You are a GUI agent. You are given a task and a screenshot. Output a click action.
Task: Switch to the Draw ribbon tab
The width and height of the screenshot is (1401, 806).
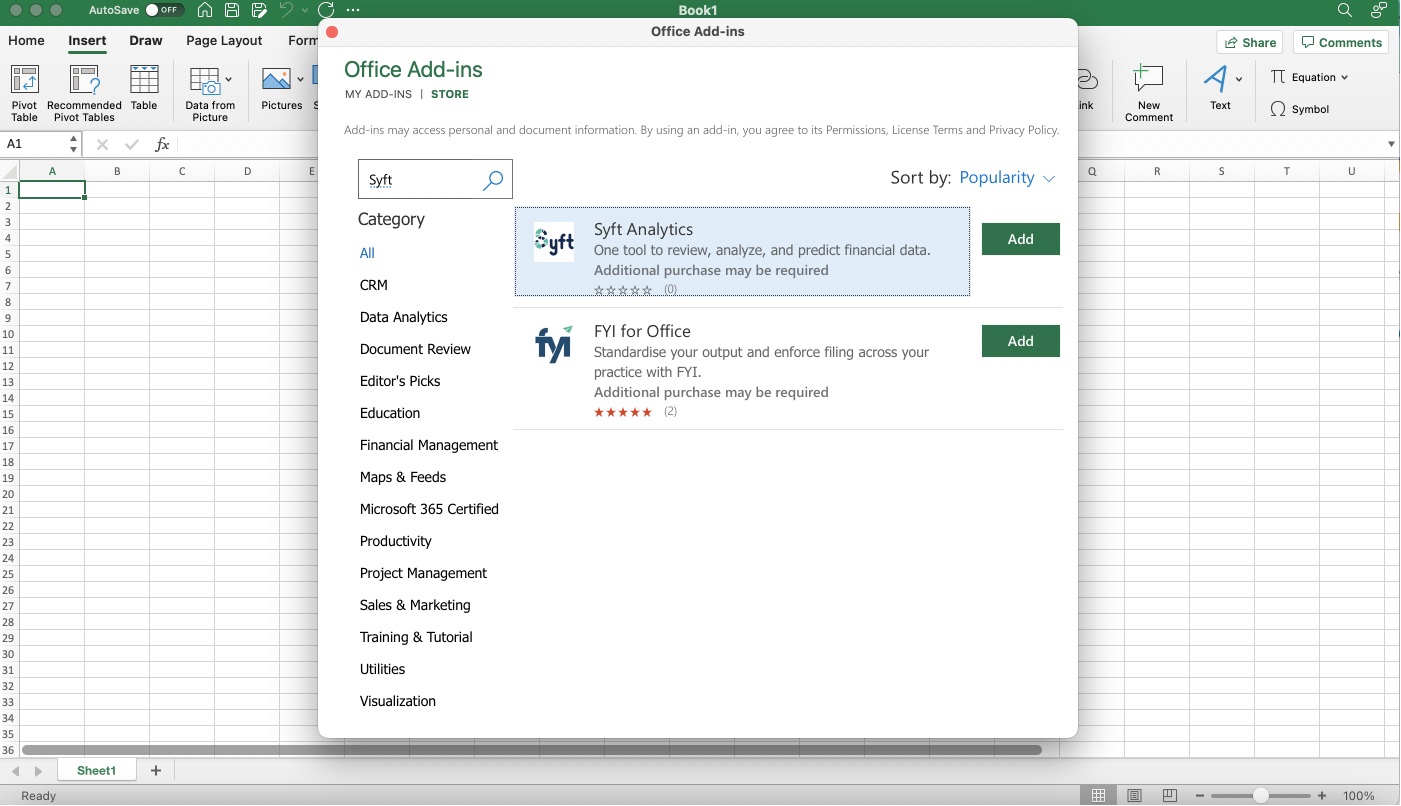tap(145, 41)
